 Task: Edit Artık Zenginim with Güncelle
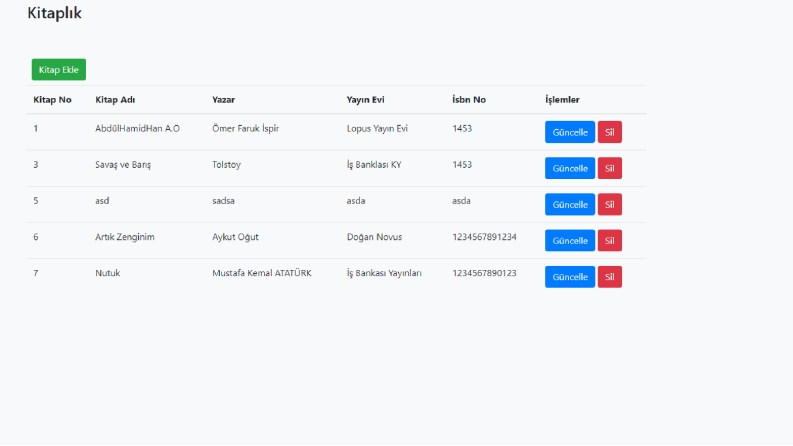click(570, 241)
